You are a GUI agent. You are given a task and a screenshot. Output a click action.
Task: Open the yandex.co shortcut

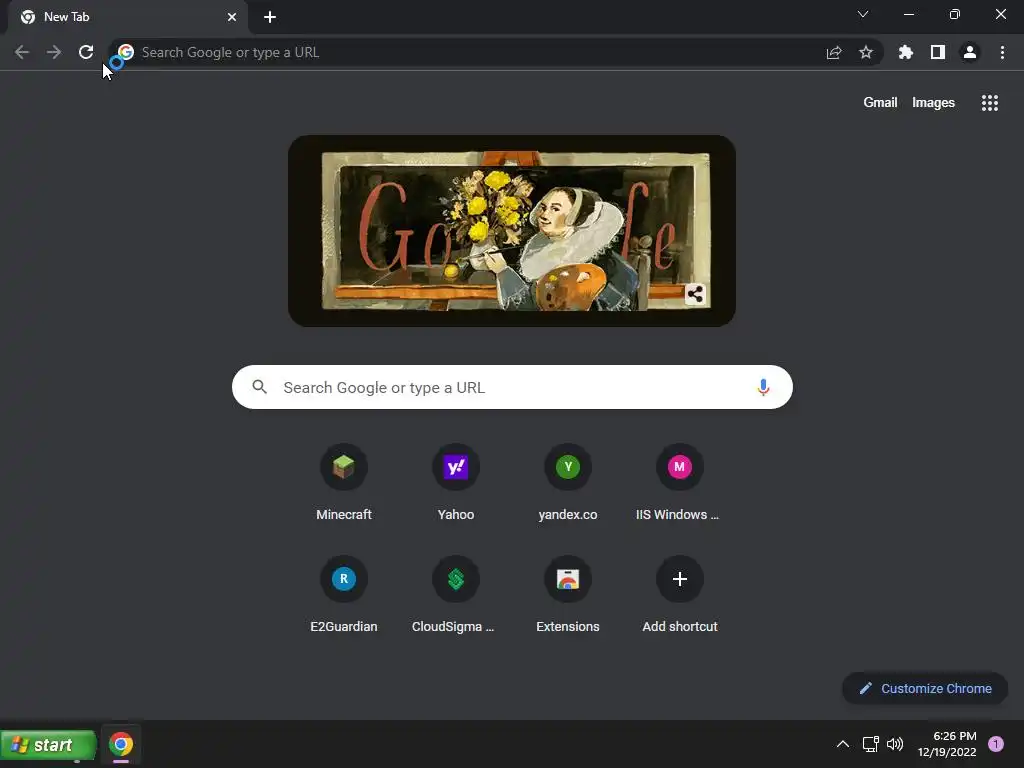[x=568, y=483]
